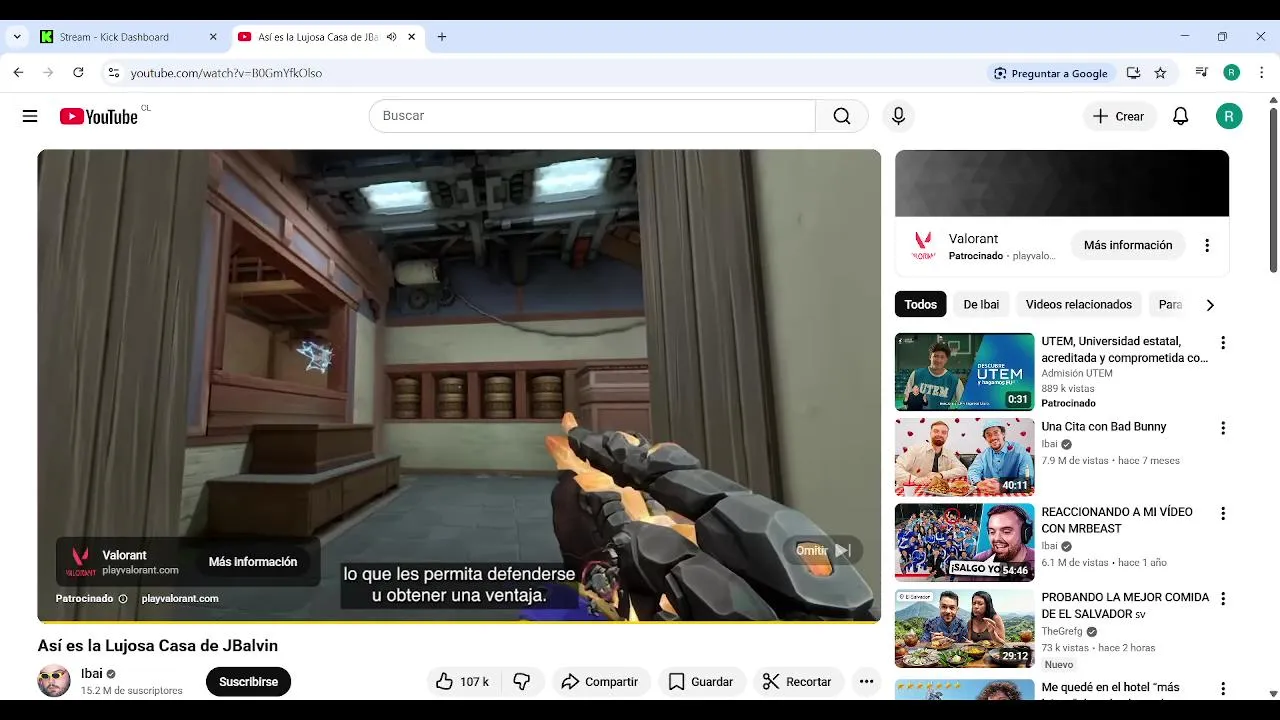Open notifications bell
Viewport: 1280px width, 720px height.
click(1180, 116)
